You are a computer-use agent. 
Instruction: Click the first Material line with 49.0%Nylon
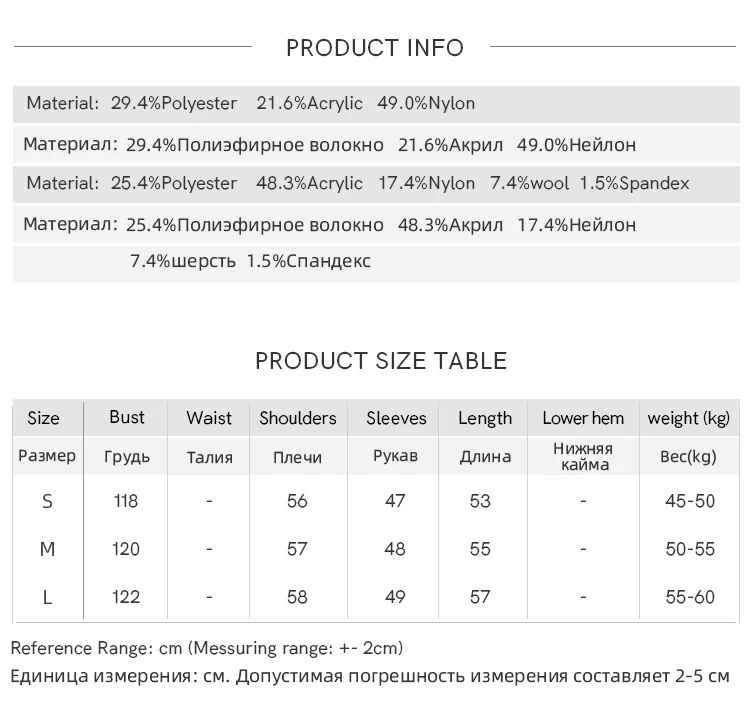[251, 103]
